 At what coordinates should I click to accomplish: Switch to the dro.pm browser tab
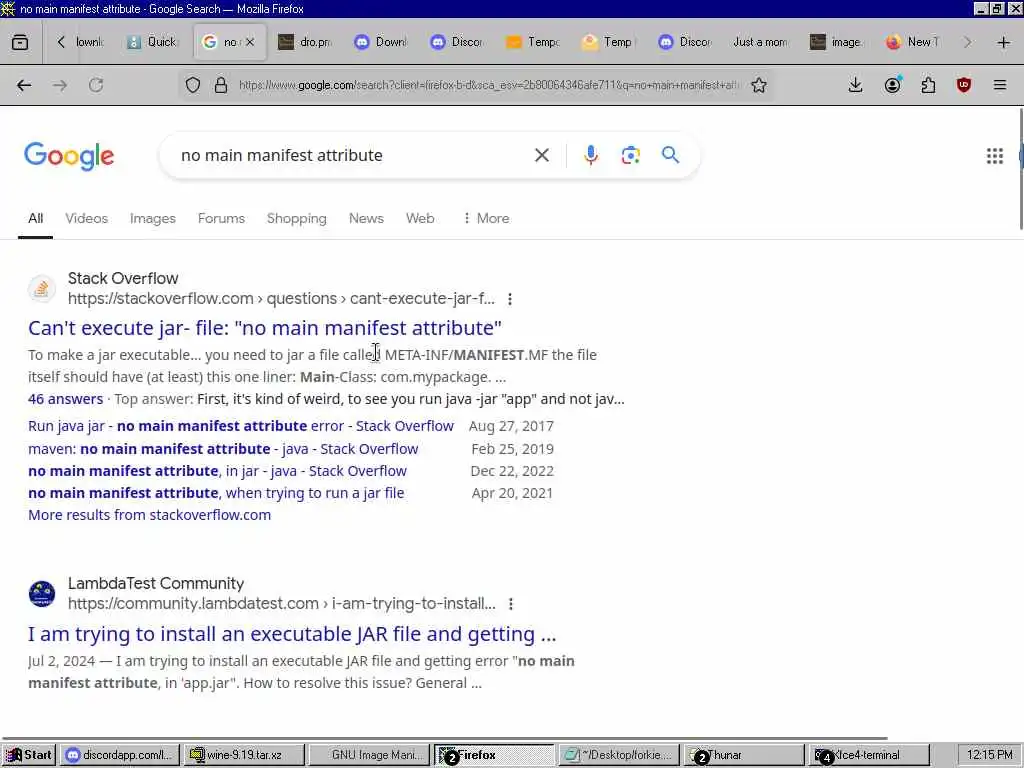click(306, 42)
